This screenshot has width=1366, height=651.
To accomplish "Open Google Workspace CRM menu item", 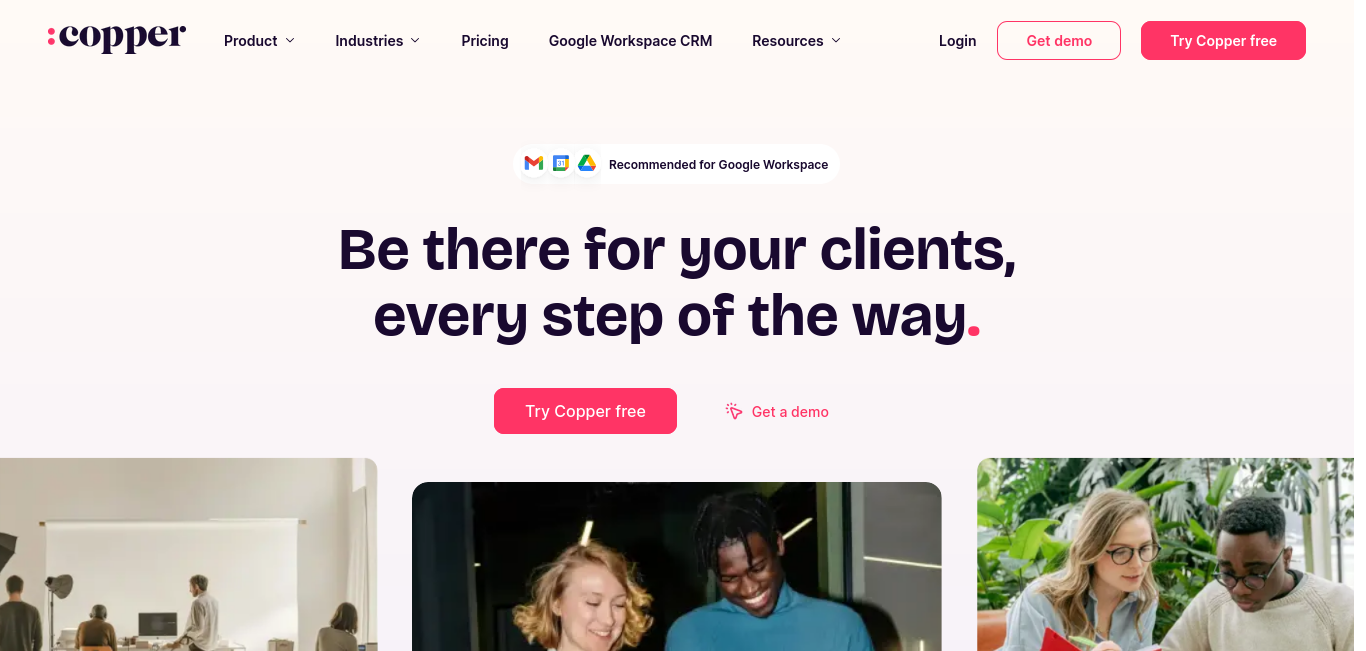I will 630,41.
